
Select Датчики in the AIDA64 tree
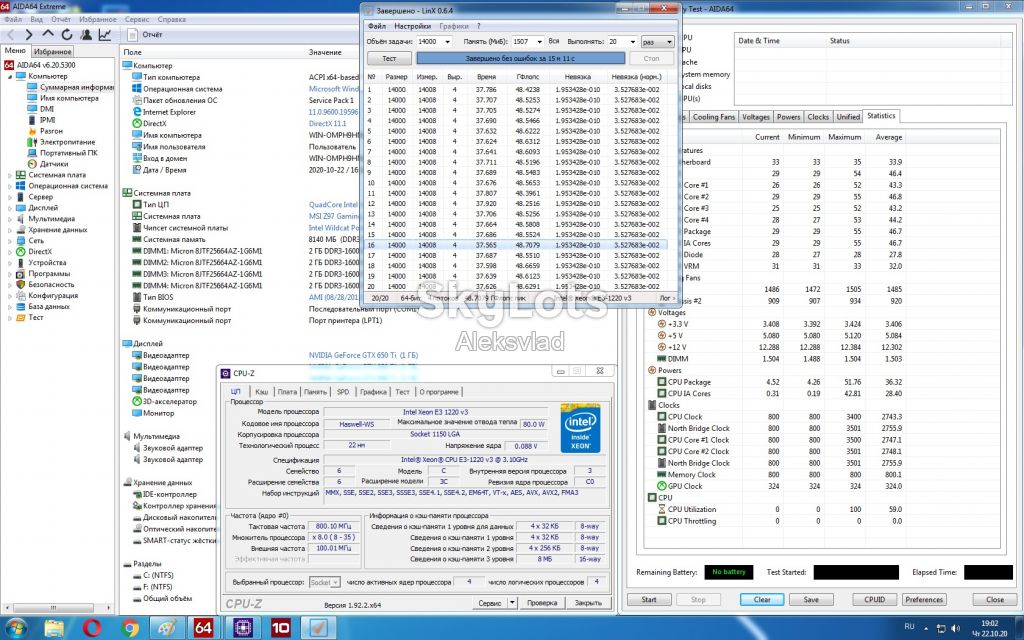pos(54,164)
